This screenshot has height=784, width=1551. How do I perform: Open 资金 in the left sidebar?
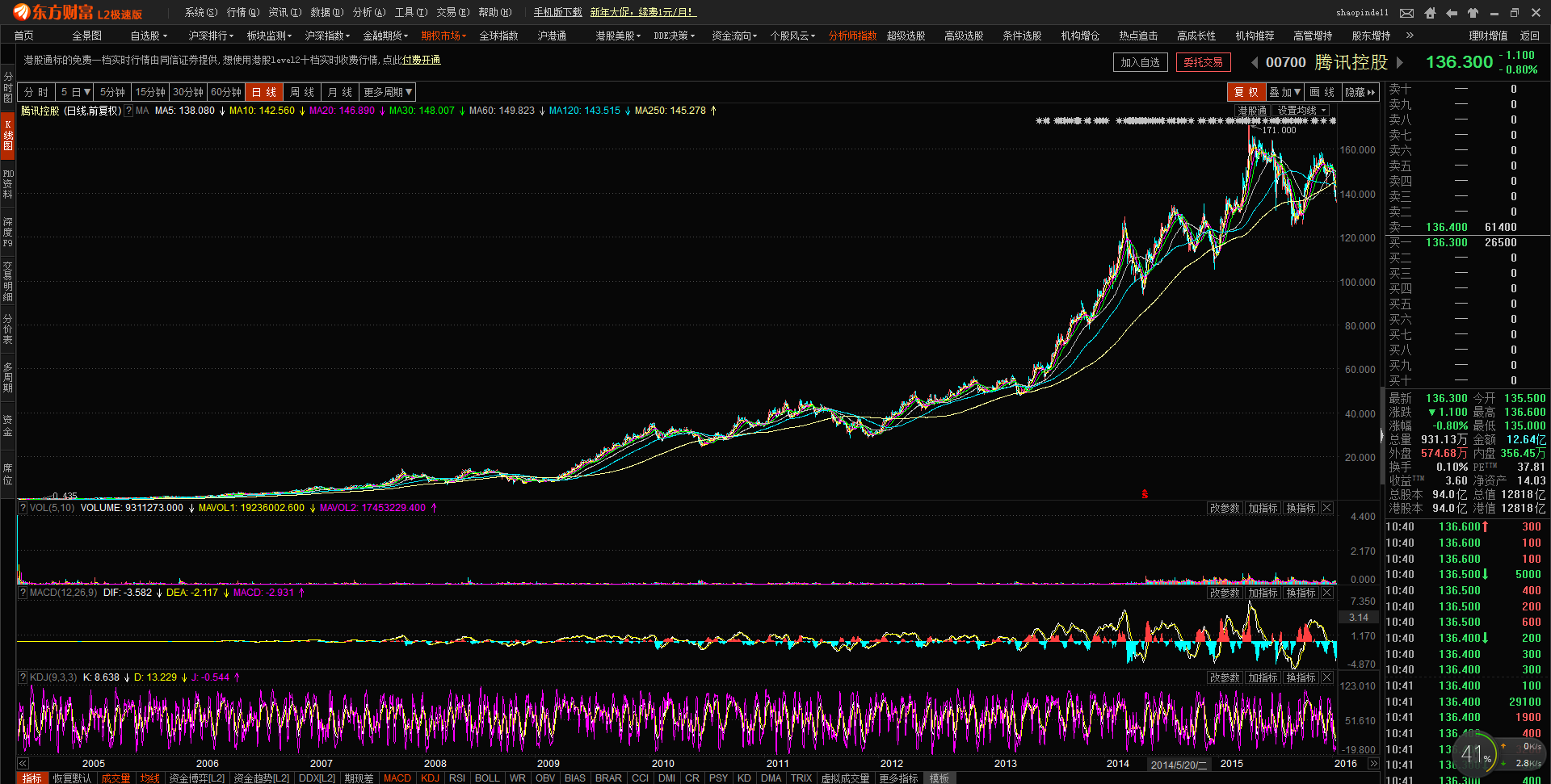click(8, 426)
